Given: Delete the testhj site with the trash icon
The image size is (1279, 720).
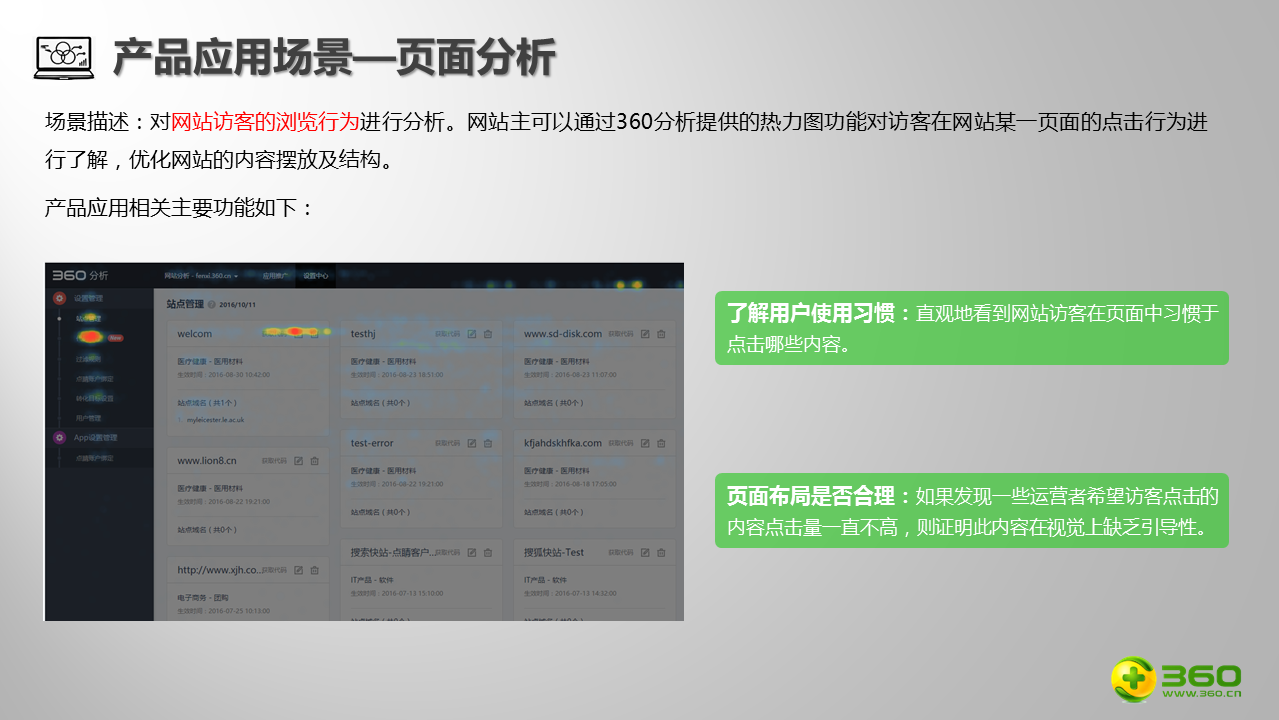Looking at the screenshot, I should (488, 334).
